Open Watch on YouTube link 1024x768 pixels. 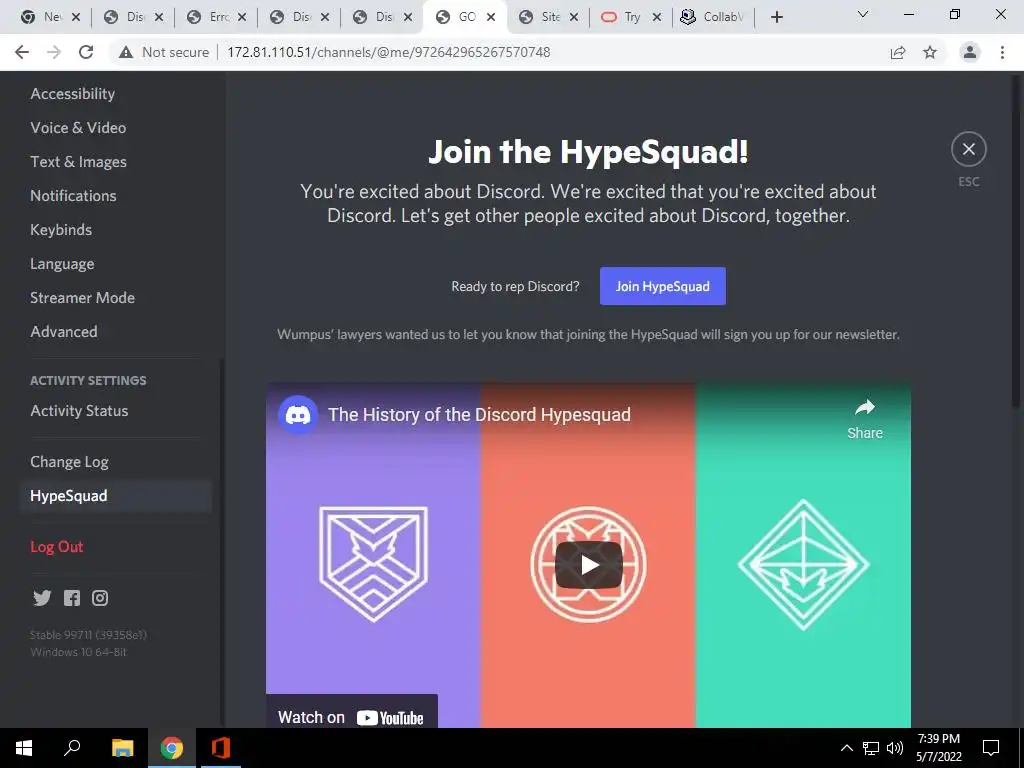[x=351, y=717]
